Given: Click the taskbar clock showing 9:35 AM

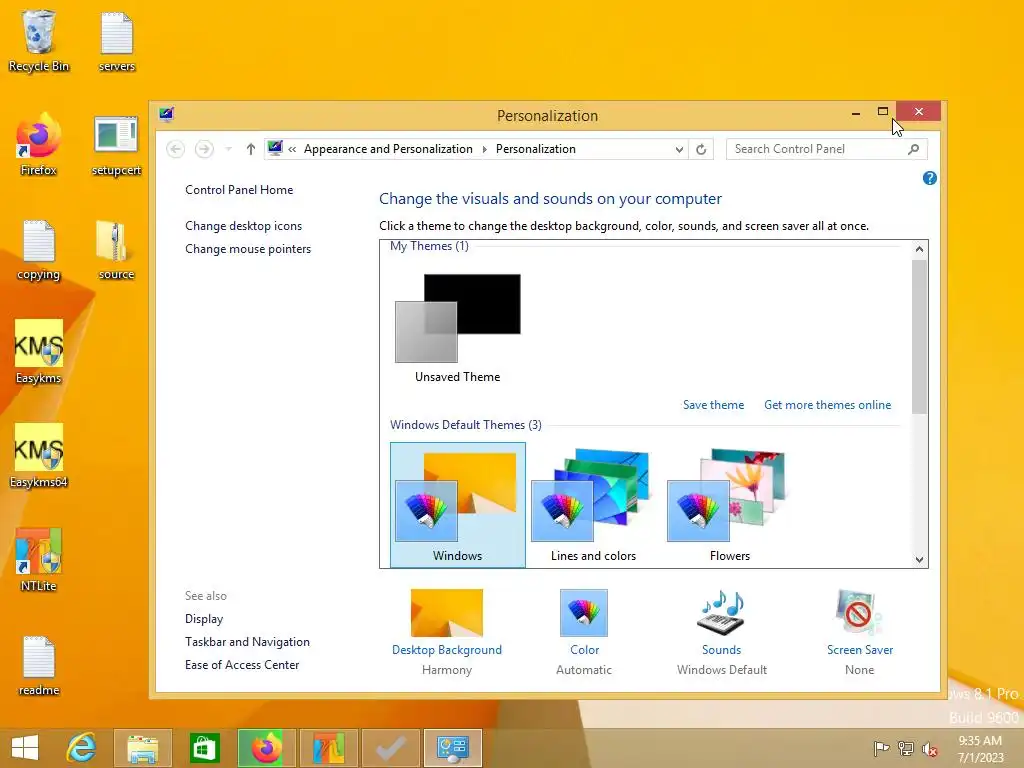Looking at the screenshot, I should pos(980,749).
